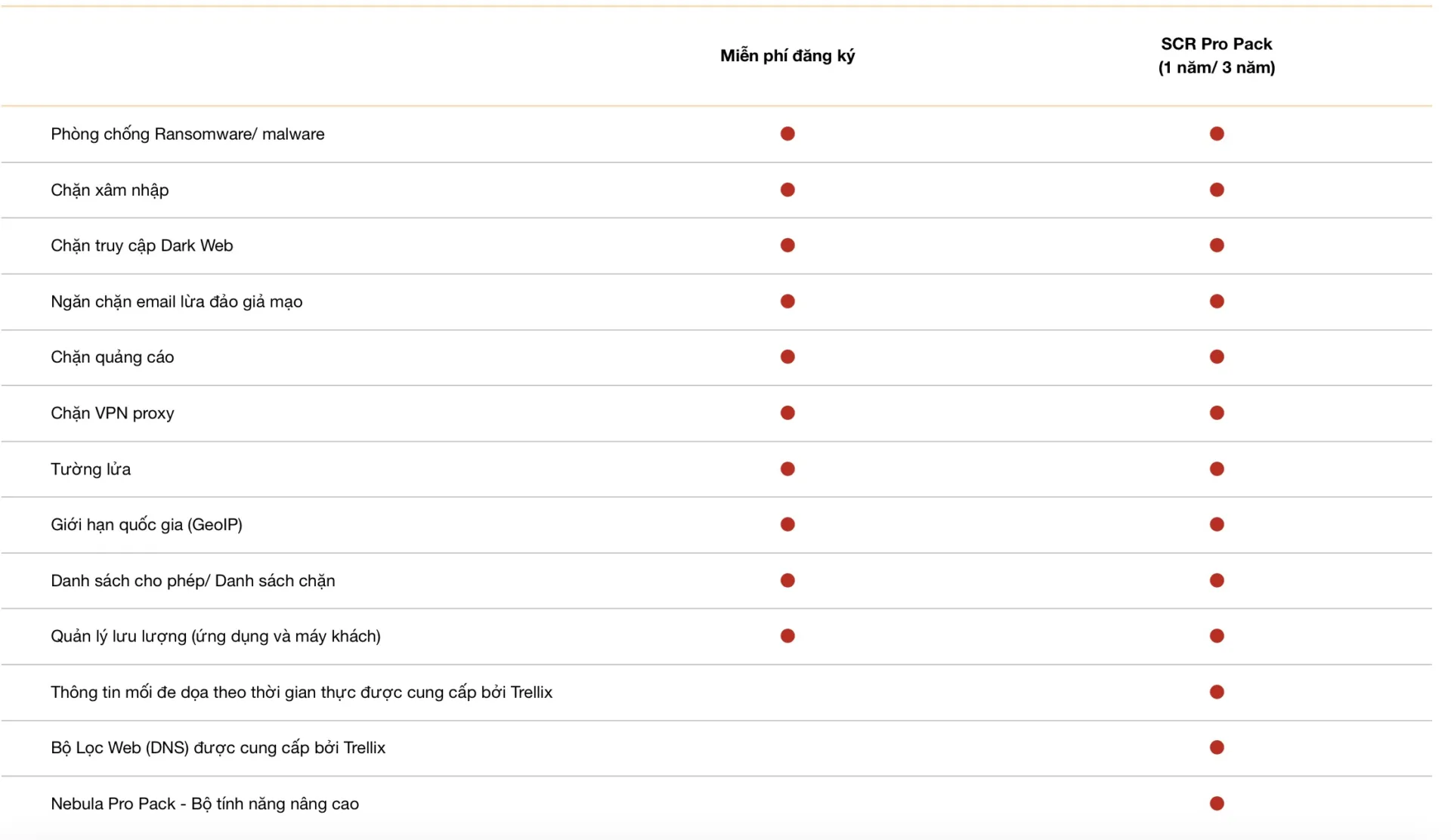Click the free-tier dot for Danh sách cho phép row
This screenshot has height=840, width=1451.
pos(787,580)
